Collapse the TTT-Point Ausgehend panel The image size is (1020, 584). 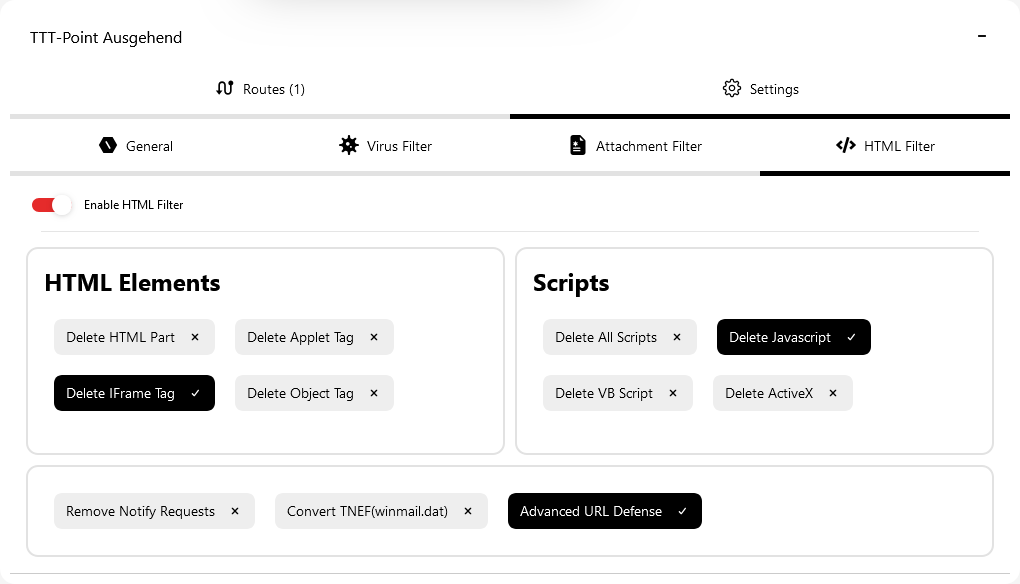pos(982,37)
